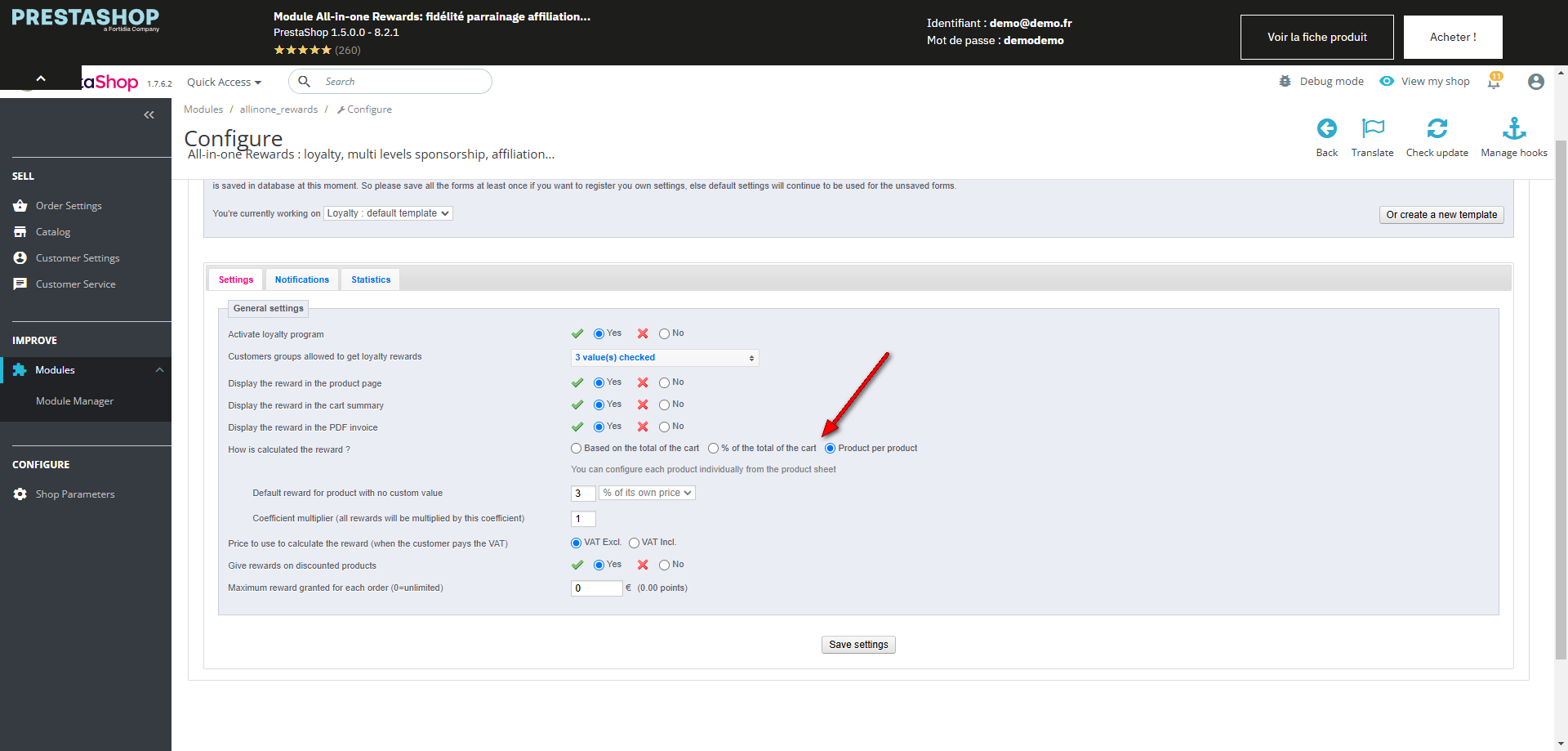Click the default reward value field
Screen dimensions: 1568x751
583,494
